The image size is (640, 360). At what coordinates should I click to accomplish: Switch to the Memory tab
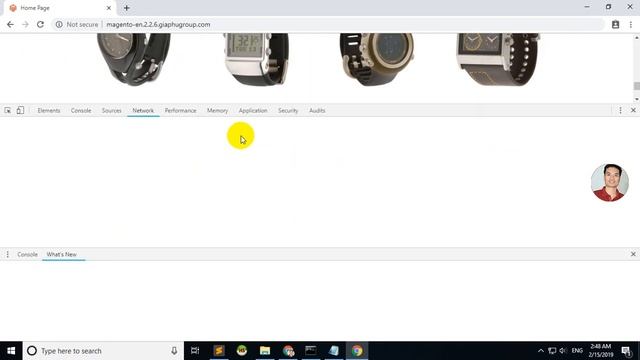pyautogui.click(x=217, y=111)
